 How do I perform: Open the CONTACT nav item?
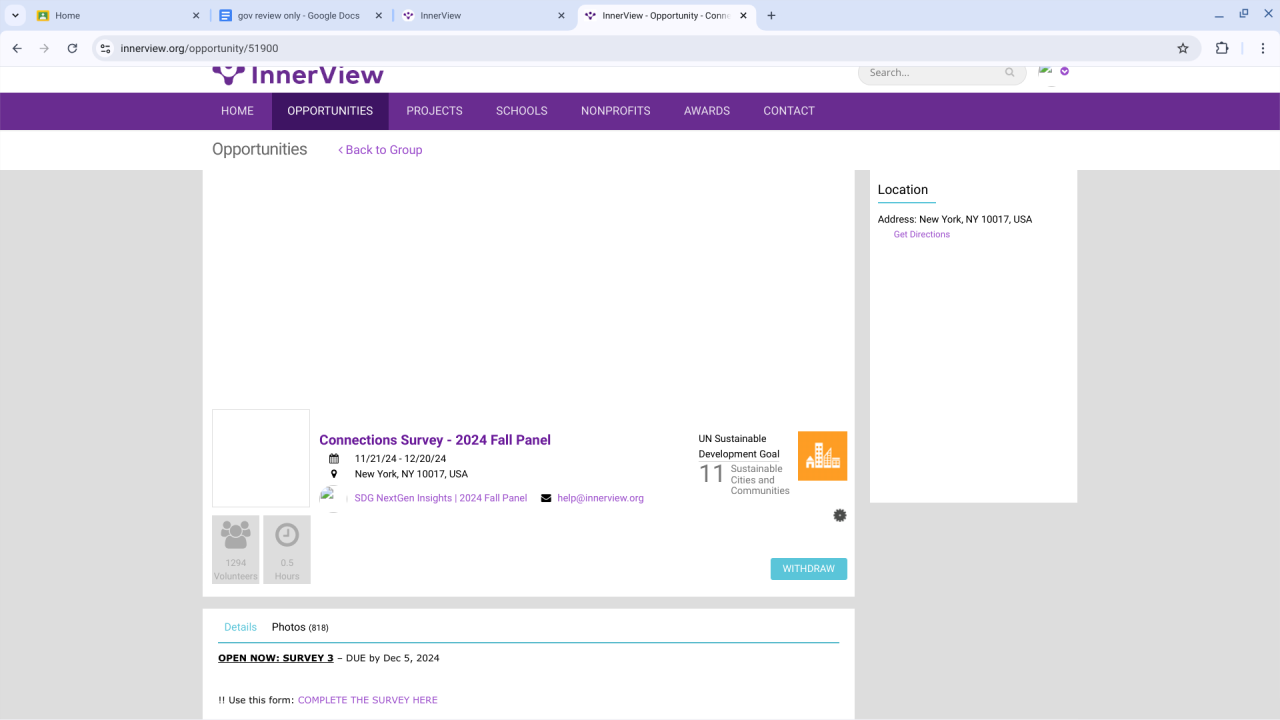click(x=789, y=111)
